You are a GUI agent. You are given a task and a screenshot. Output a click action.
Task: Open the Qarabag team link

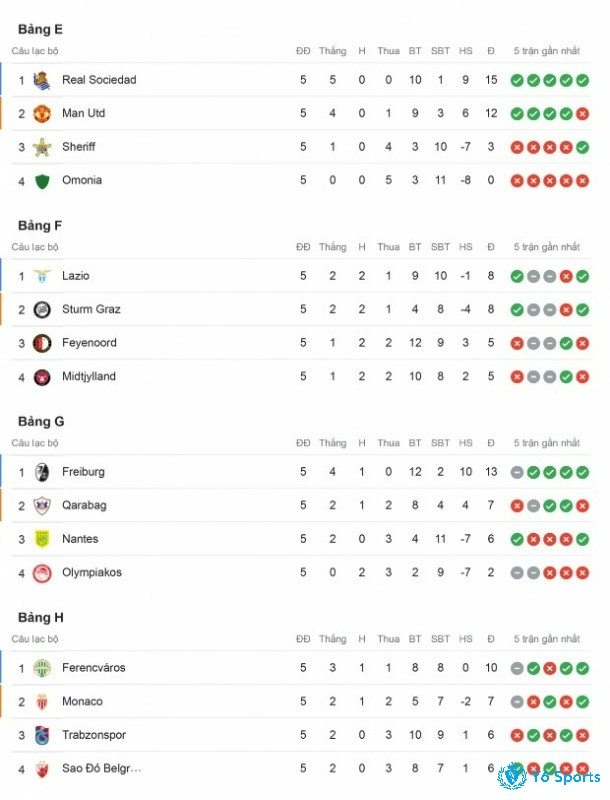pyautogui.click(x=84, y=506)
